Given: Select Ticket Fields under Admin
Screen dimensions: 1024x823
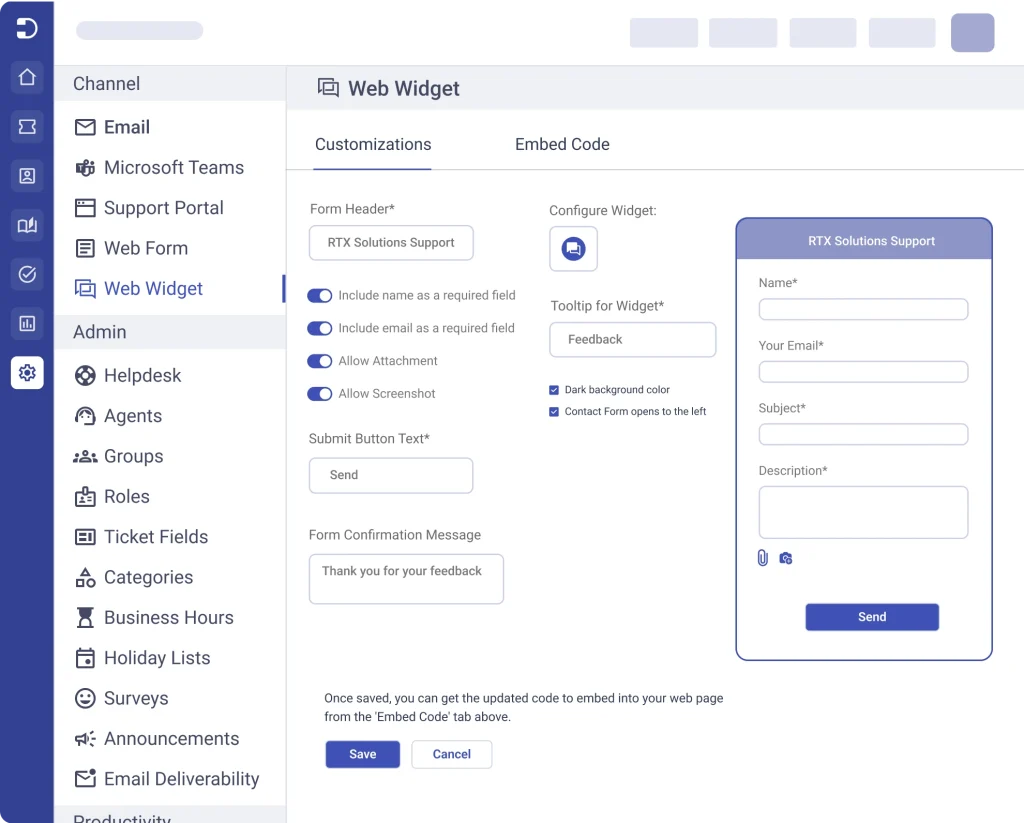Looking at the screenshot, I should (154, 537).
